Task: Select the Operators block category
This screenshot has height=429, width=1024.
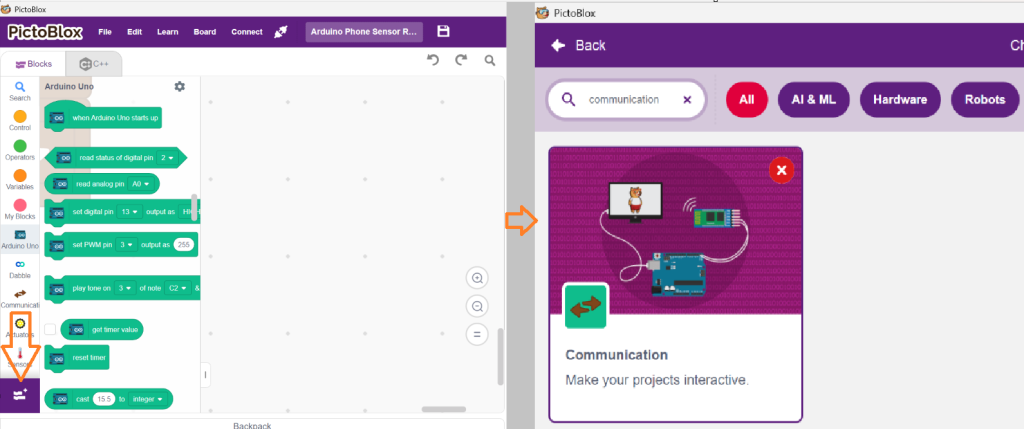Action: click(20, 150)
